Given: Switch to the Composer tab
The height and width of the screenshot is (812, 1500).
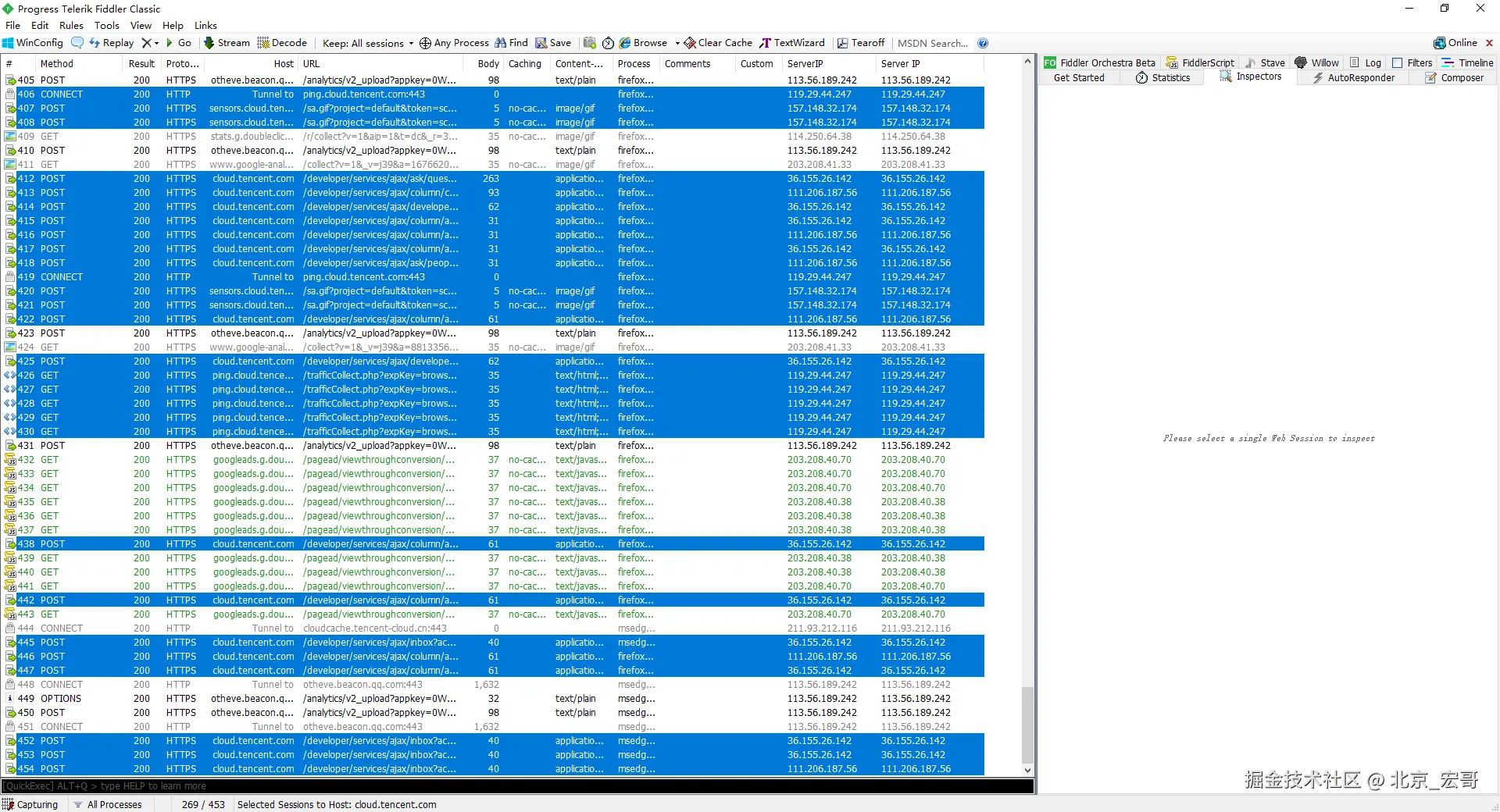Looking at the screenshot, I should [x=1454, y=77].
